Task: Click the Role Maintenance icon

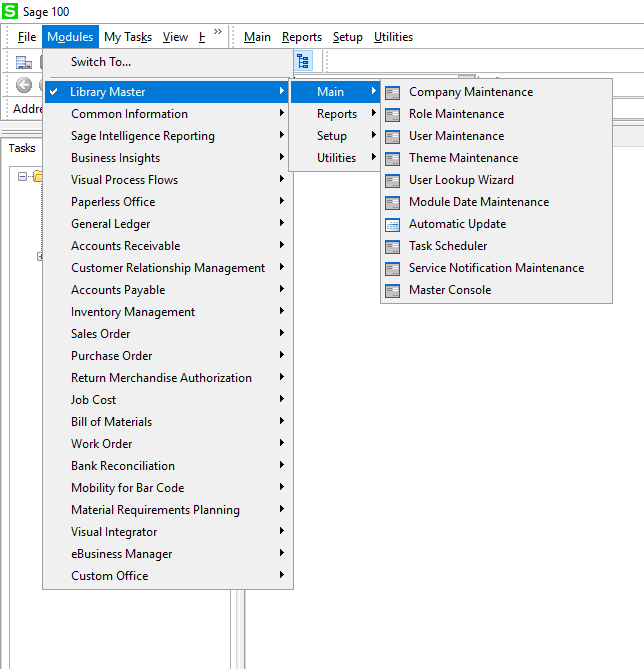Action: pos(392,115)
